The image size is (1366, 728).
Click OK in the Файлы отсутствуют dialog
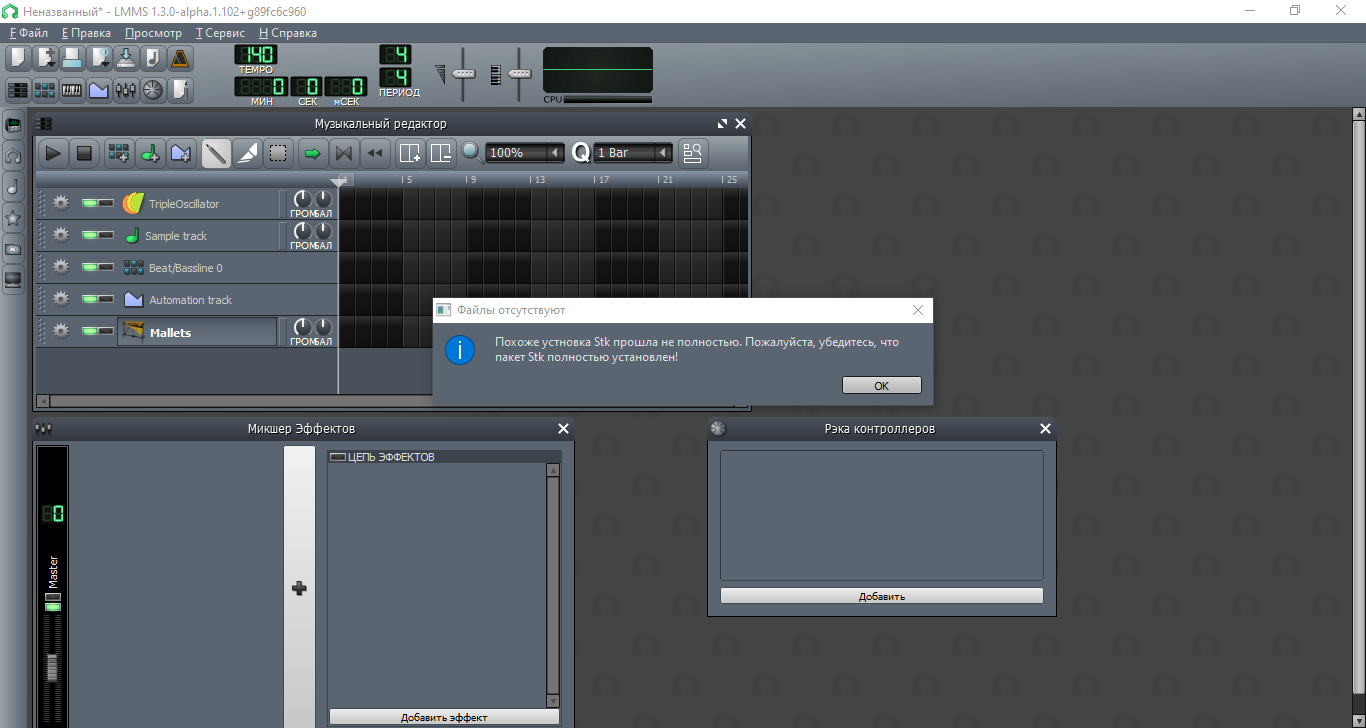click(x=881, y=385)
